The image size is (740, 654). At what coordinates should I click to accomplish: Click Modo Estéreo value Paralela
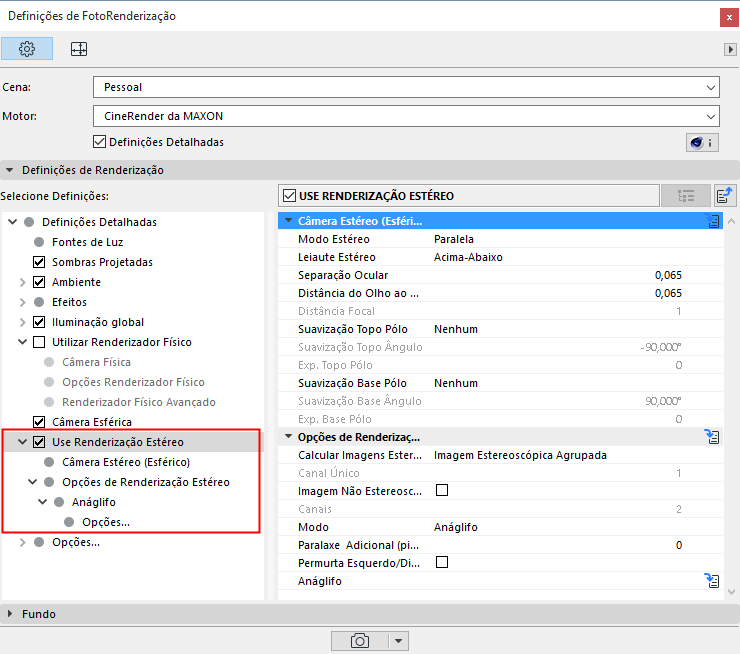[454, 239]
